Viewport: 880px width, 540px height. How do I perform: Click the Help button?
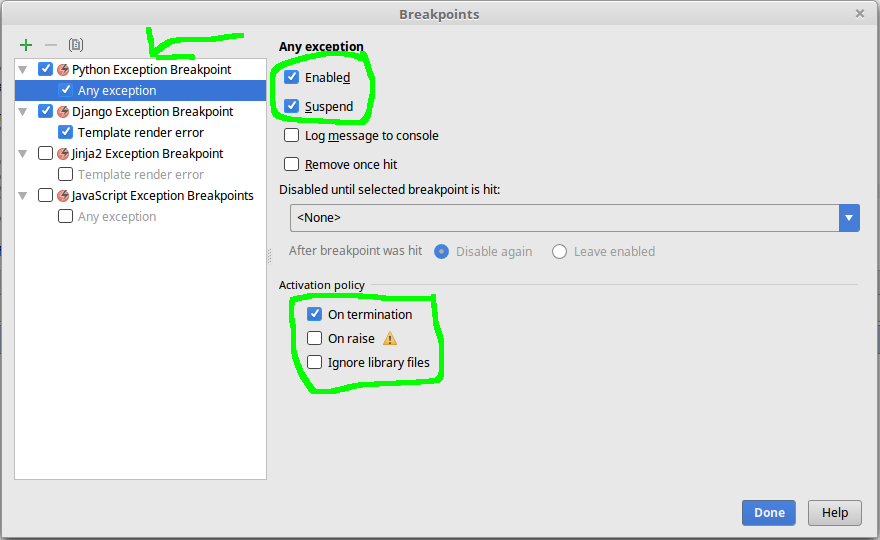834,513
